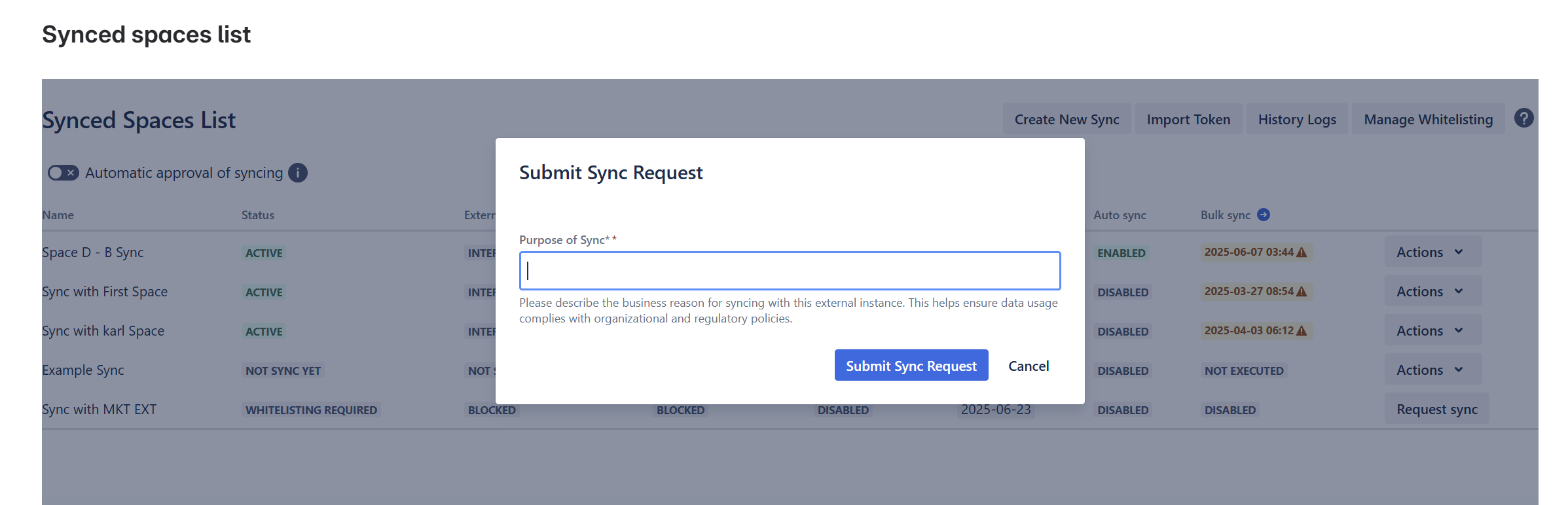Focus the Purpose of Sync text field
The image size is (1568, 505).
(x=790, y=271)
